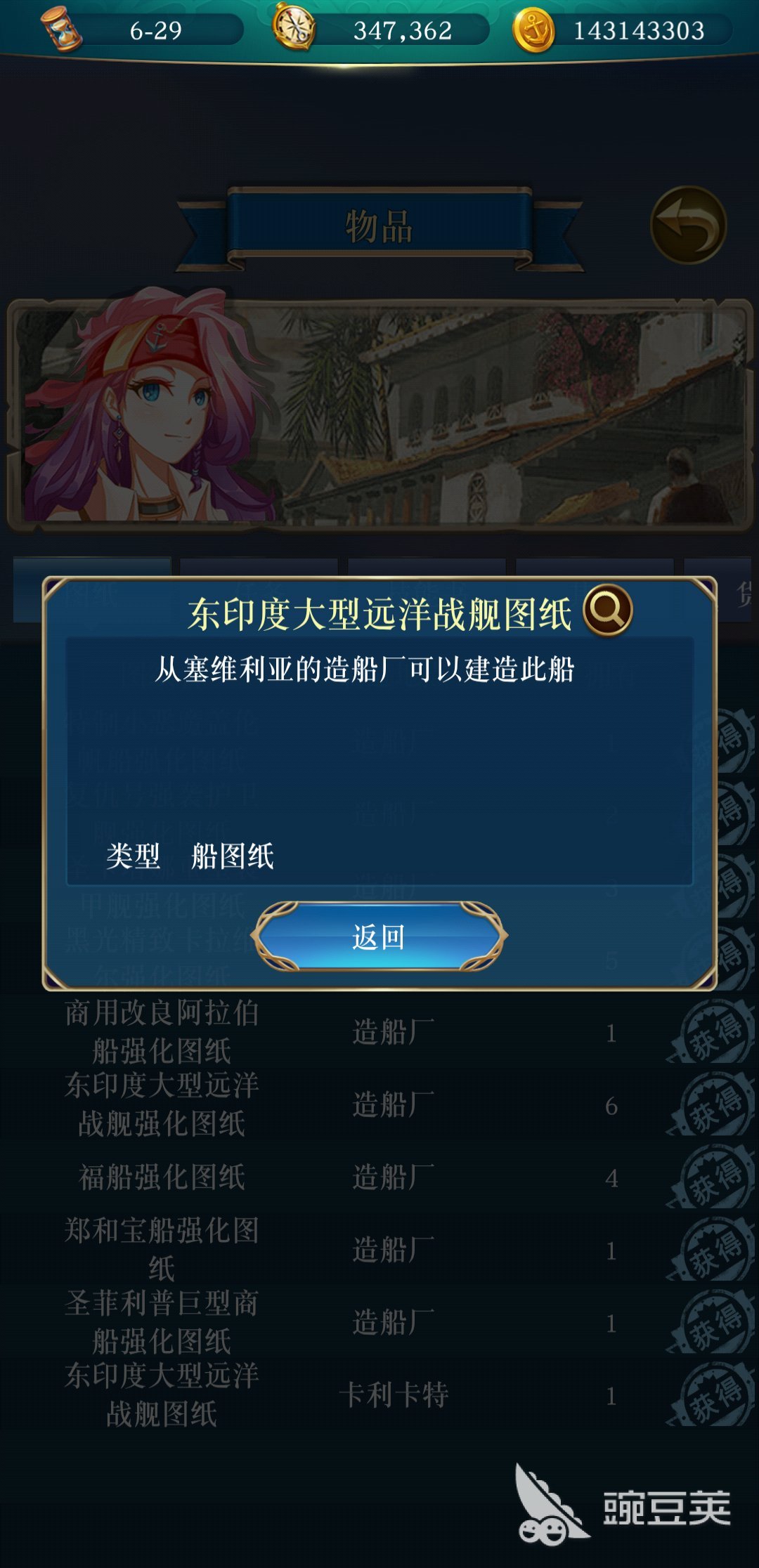Click 获得 stamp for 东印度大型远洋战舰强化图纸
Viewport: 759px width, 1568px height.
coord(713,1104)
